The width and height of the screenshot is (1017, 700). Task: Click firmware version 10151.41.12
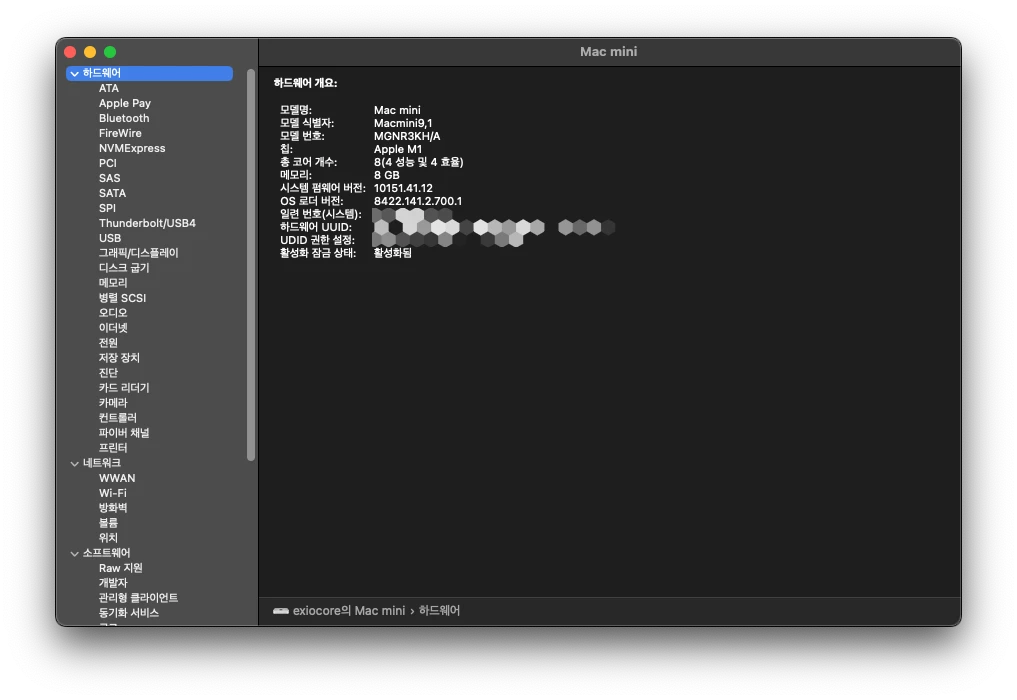click(x=403, y=188)
